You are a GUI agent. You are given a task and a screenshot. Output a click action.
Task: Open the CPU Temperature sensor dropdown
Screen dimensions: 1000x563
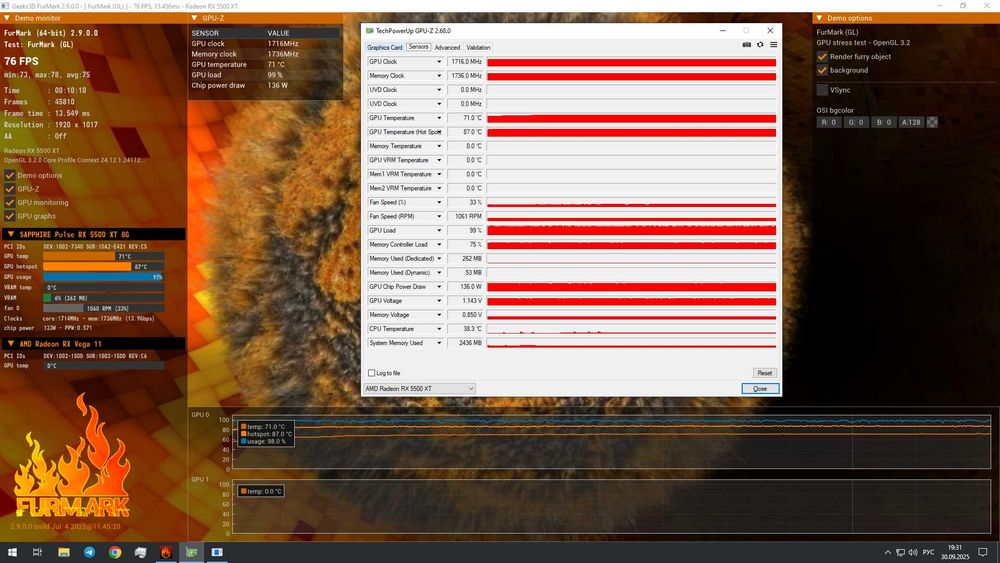[439, 329]
